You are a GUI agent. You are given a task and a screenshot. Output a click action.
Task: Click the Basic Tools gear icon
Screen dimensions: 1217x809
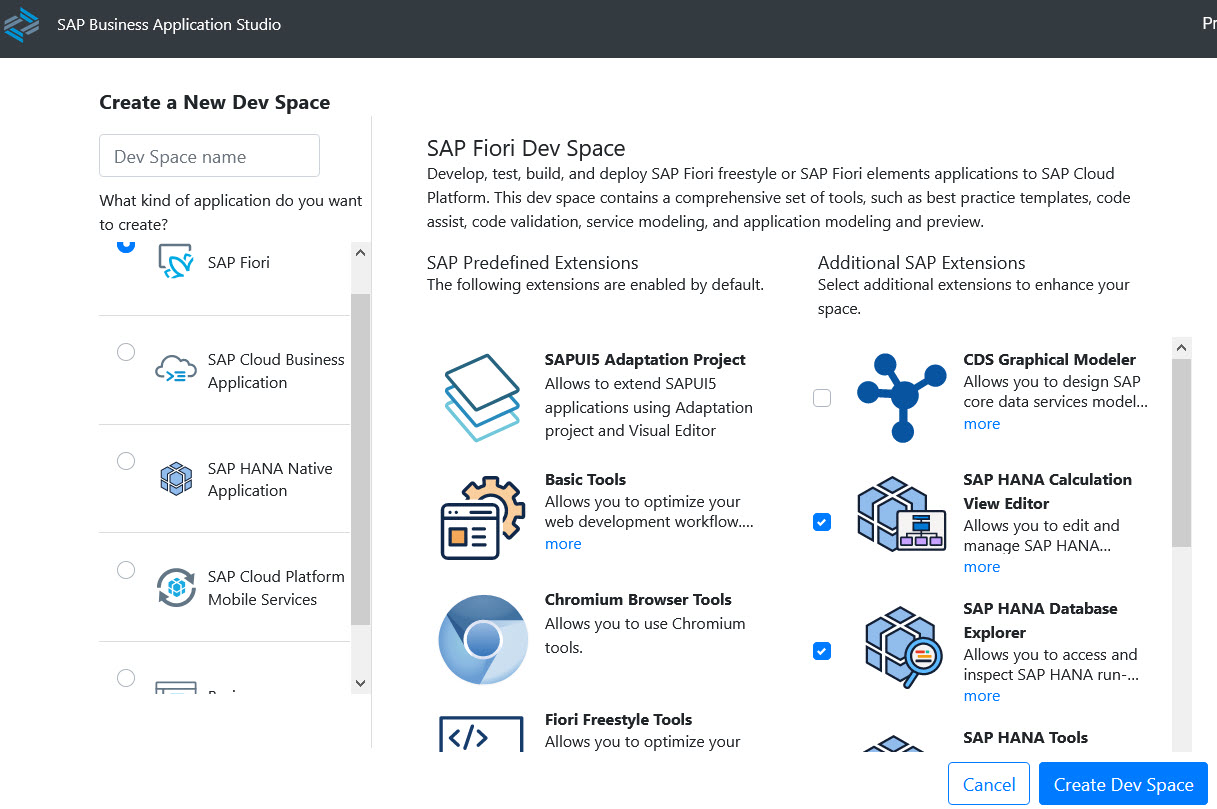coord(483,516)
